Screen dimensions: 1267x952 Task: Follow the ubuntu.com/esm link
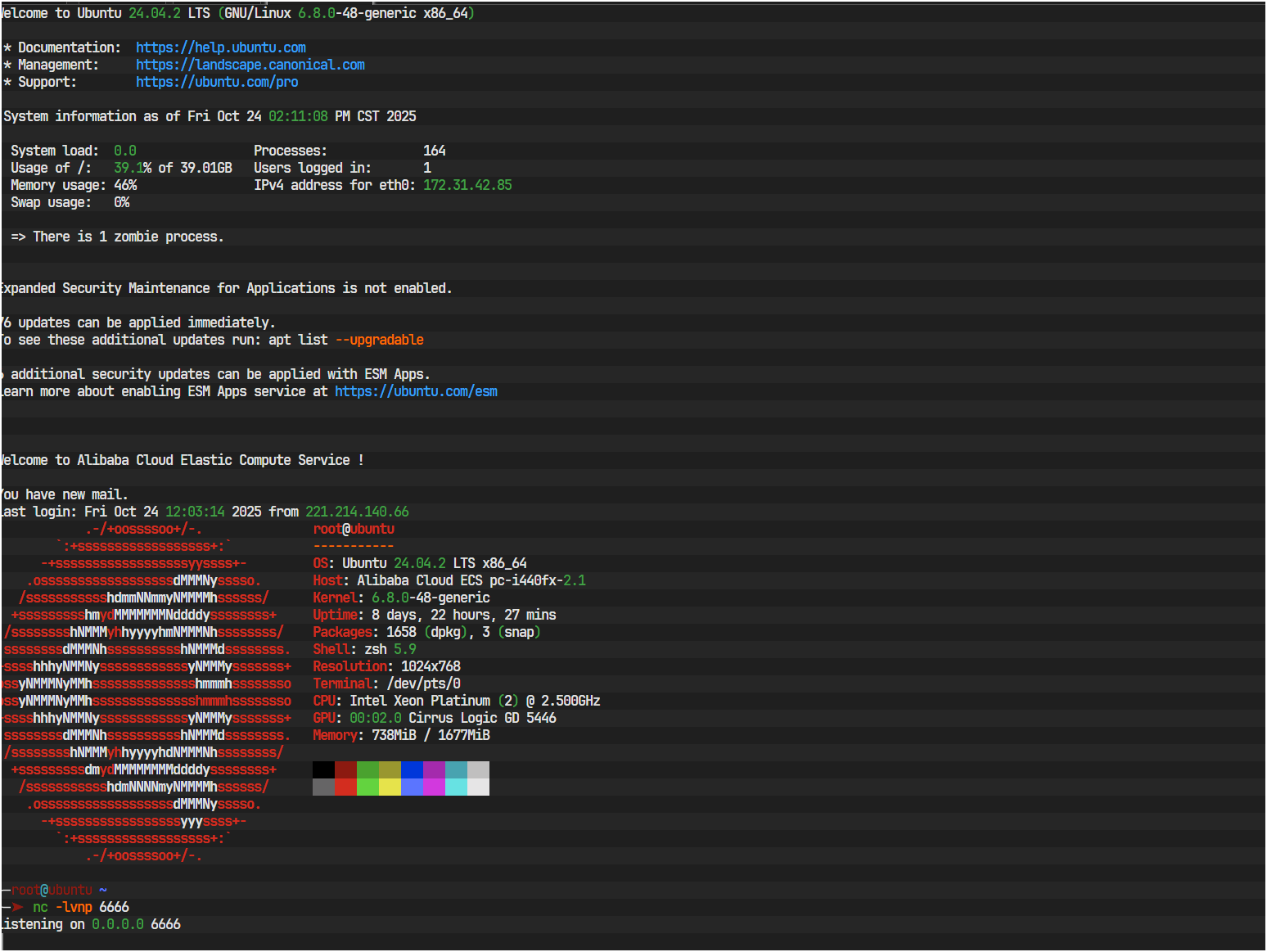pos(415,391)
